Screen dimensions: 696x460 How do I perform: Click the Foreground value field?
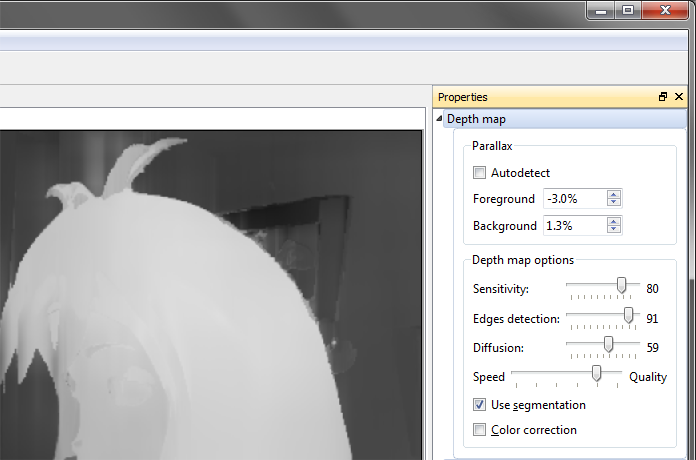(x=574, y=198)
